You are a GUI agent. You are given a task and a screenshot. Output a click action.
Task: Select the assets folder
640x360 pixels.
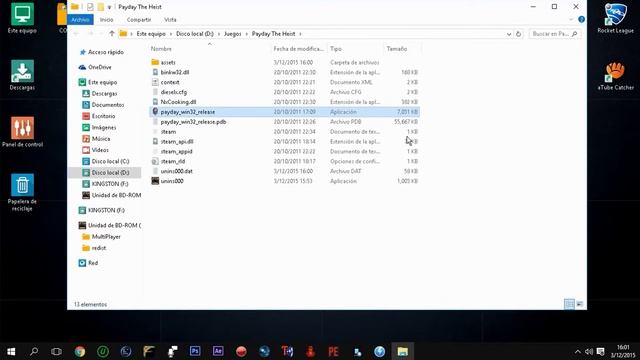point(168,62)
